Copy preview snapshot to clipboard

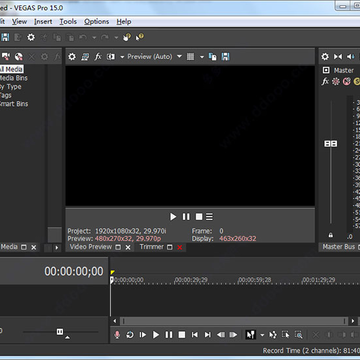pyautogui.click(x=213, y=57)
